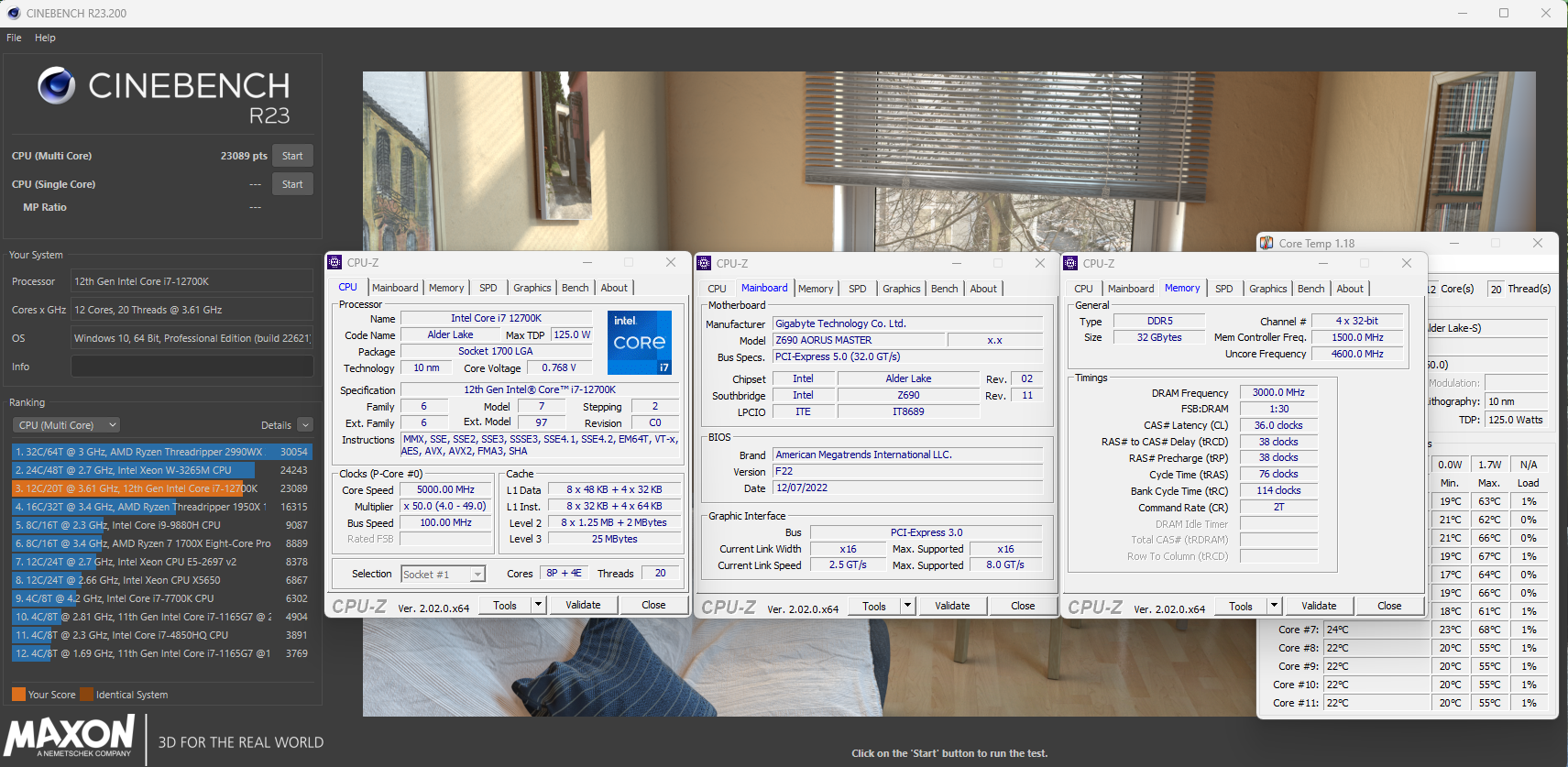This screenshot has width=1568, height=767.
Task: Select ranking row AMD Ryzen Threadripper 2990WX
Action: tap(162, 452)
